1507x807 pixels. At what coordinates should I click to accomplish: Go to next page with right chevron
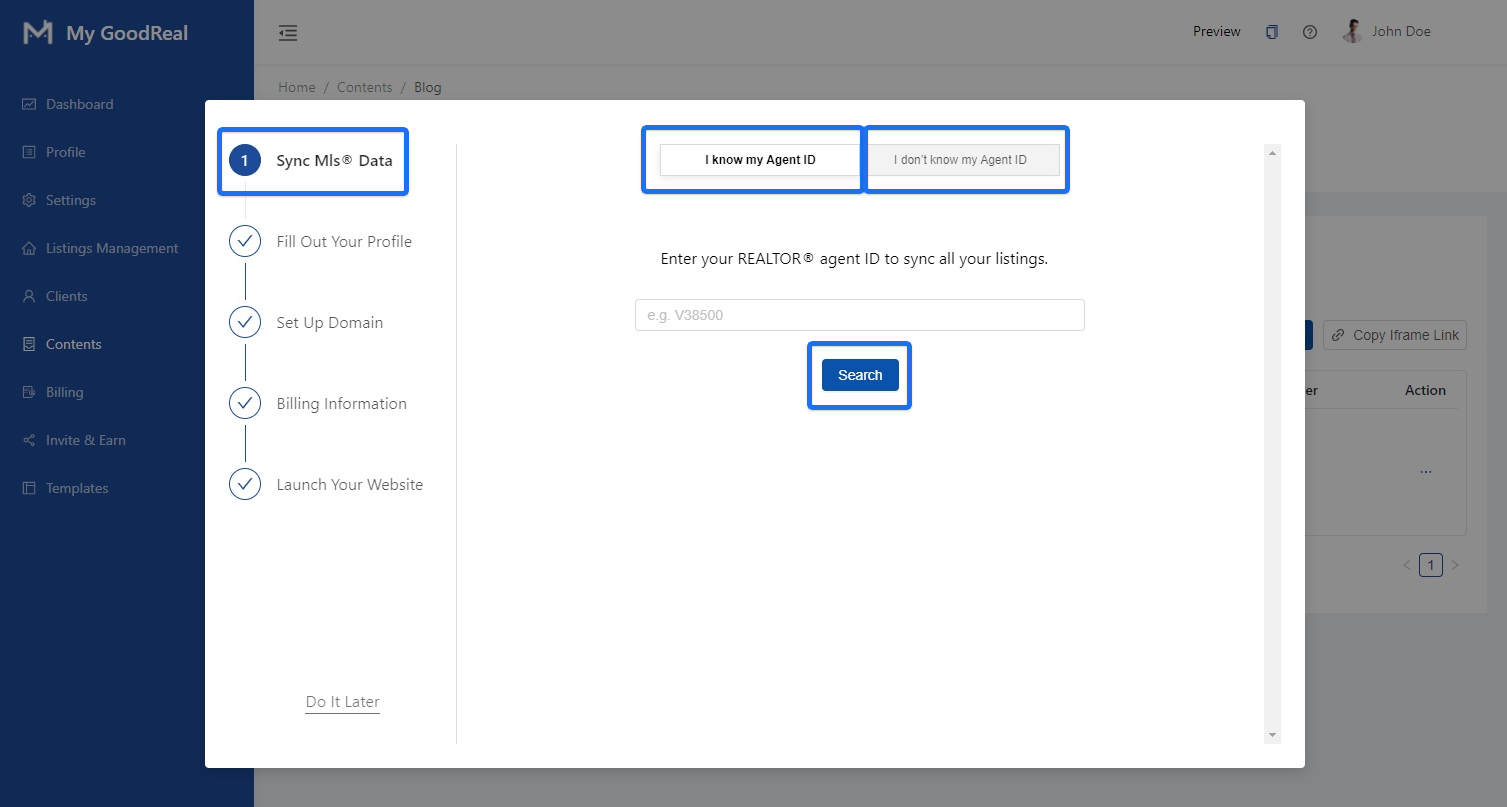[1455, 566]
